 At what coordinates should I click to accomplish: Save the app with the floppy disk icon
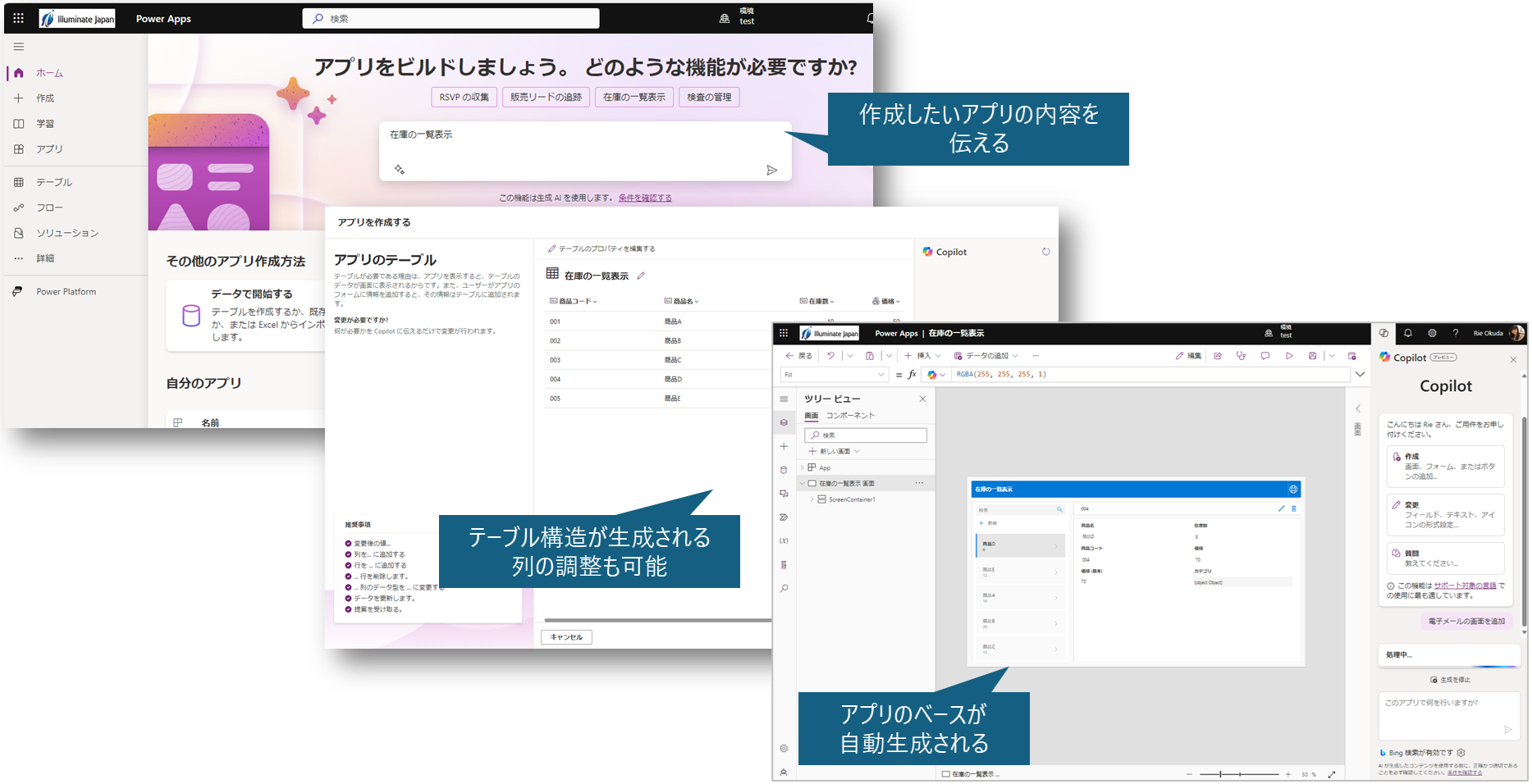(1312, 356)
